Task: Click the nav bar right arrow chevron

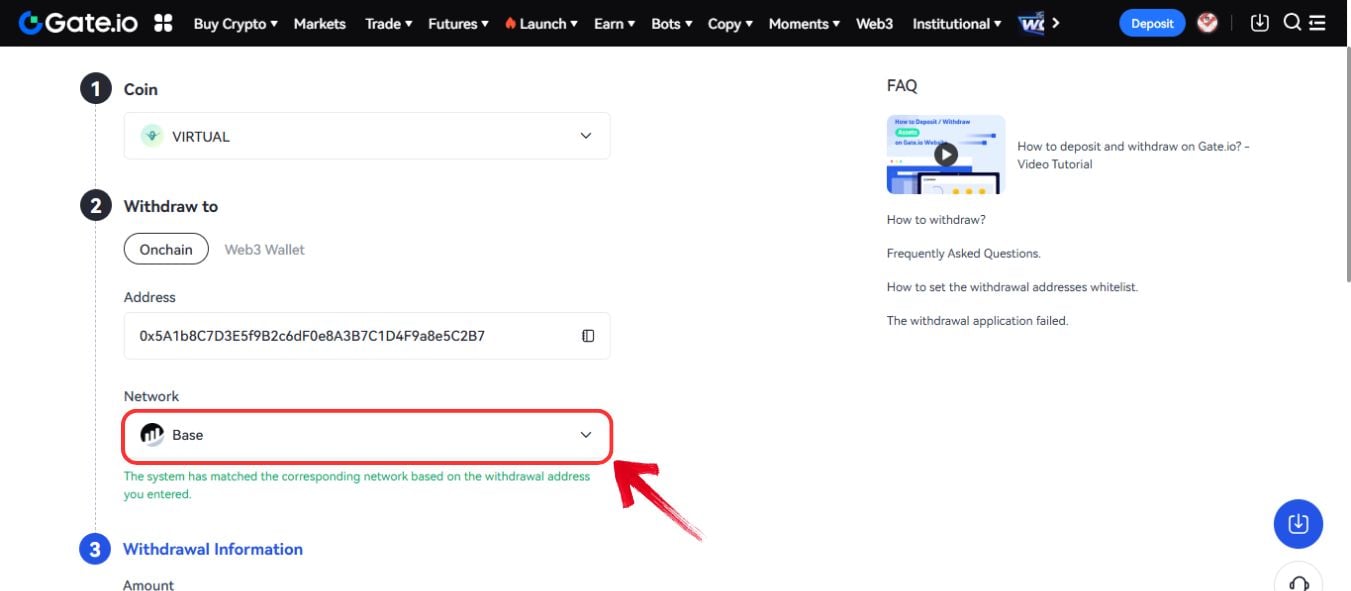Action: click(1055, 23)
